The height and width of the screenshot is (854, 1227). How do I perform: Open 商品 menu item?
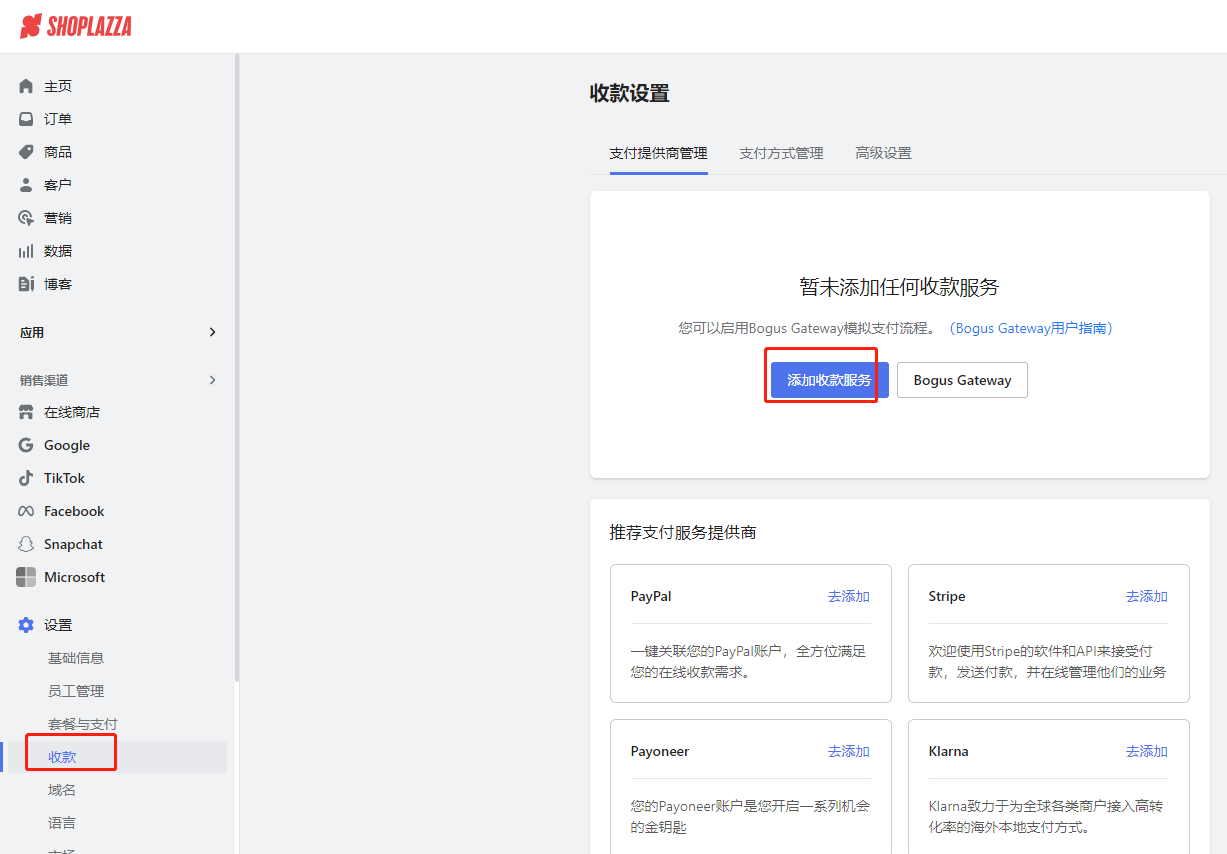58,152
